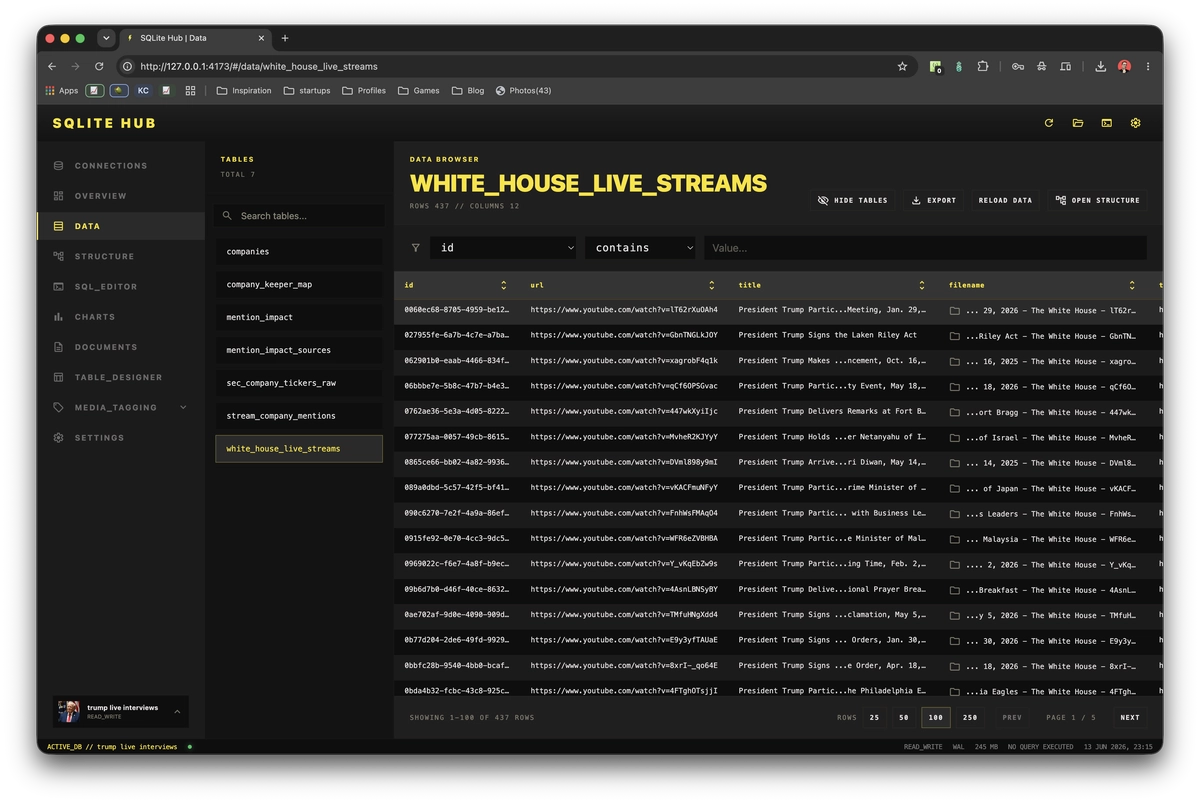The image size is (1200, 803).
Task: Sort by the title column arrows
Action: 922,285
